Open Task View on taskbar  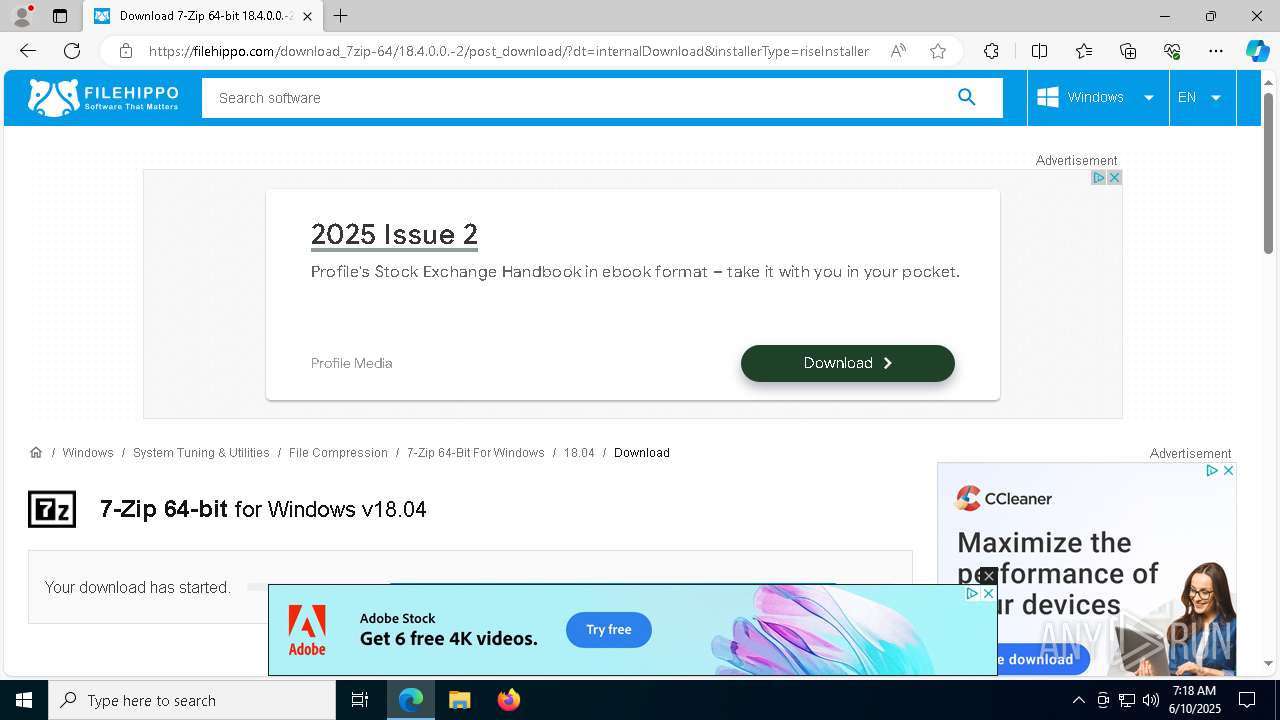[x=360, y=700]
